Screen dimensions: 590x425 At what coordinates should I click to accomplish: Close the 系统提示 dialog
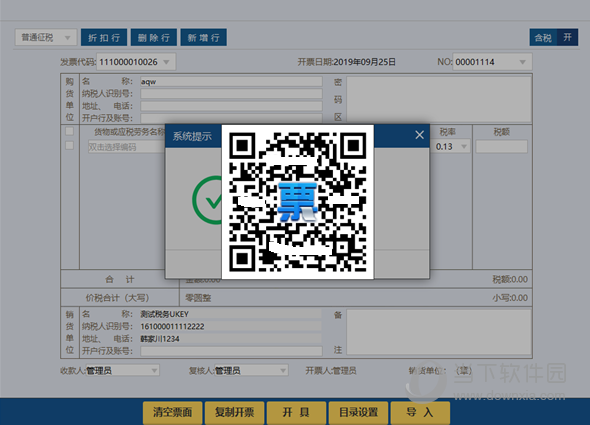420,135
